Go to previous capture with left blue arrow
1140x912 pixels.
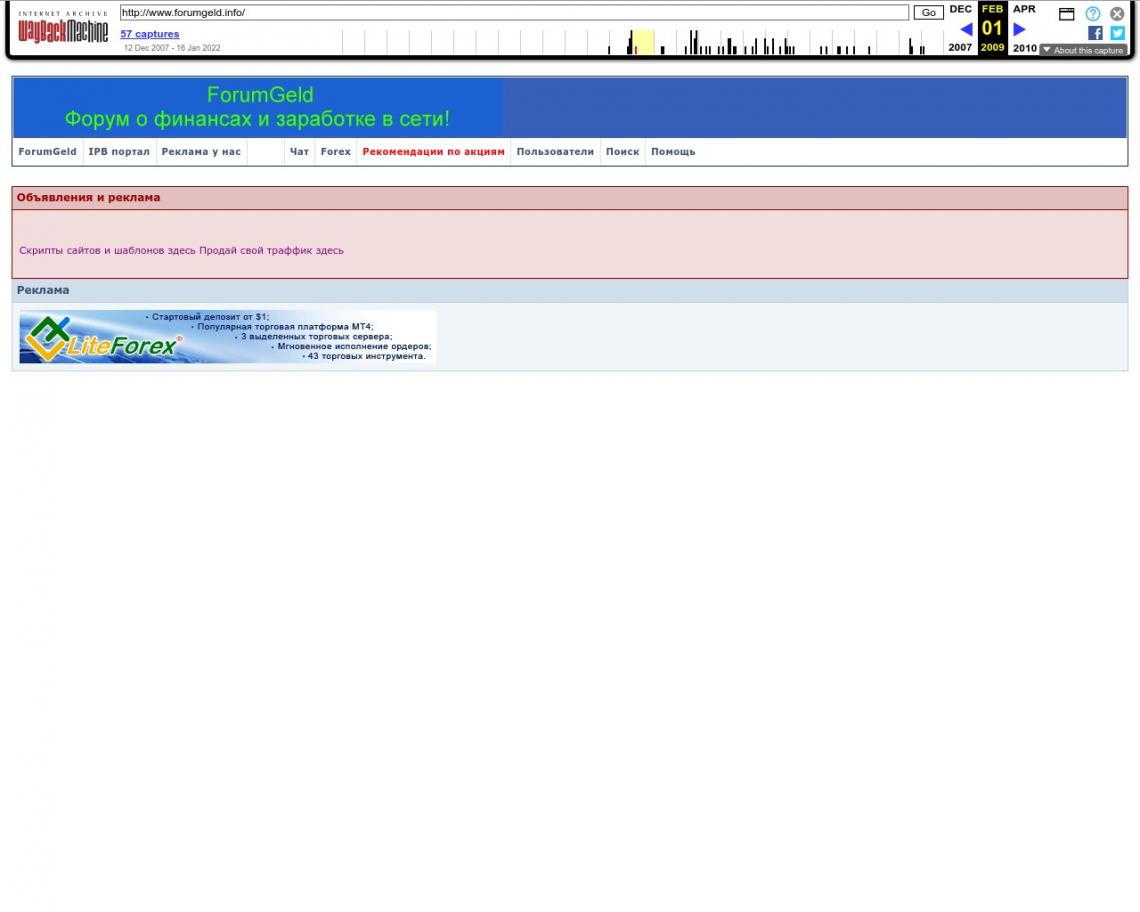click(966, 29)
